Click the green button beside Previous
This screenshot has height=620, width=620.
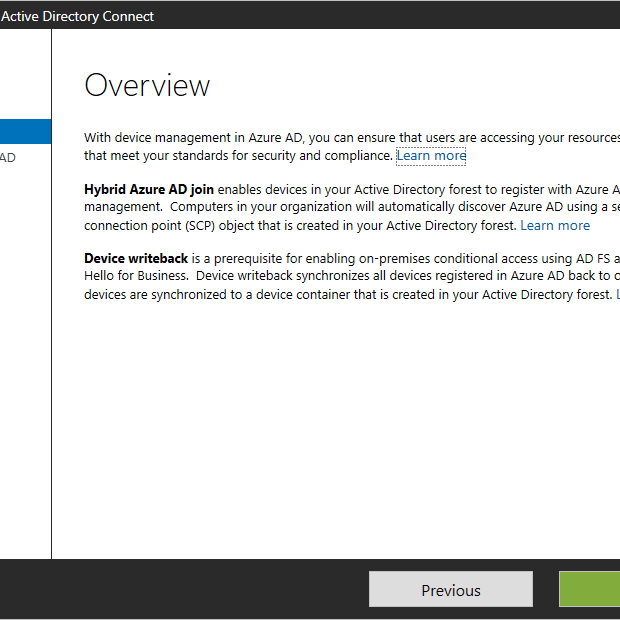(590, 588)
